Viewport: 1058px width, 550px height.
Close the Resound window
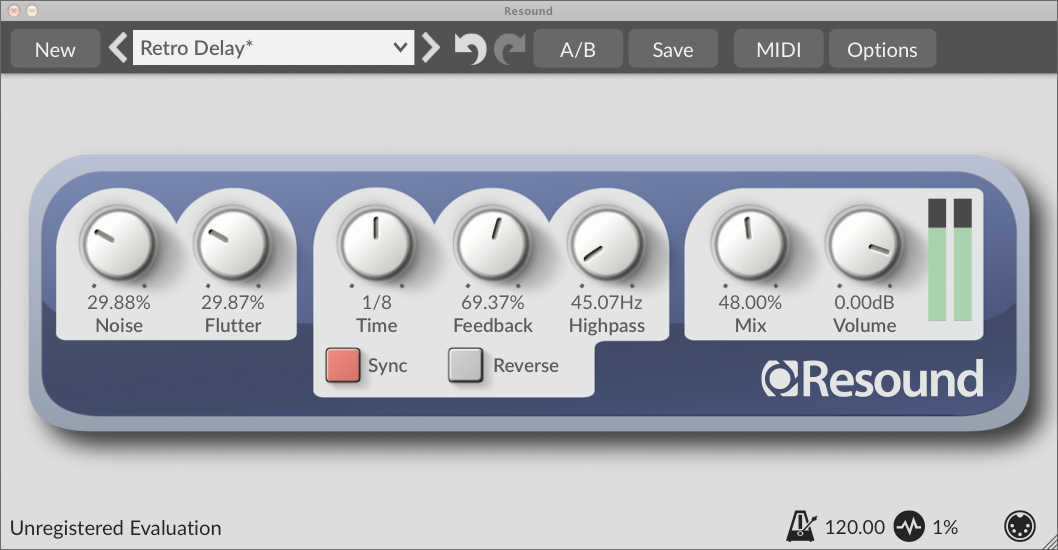pos(13,11)
